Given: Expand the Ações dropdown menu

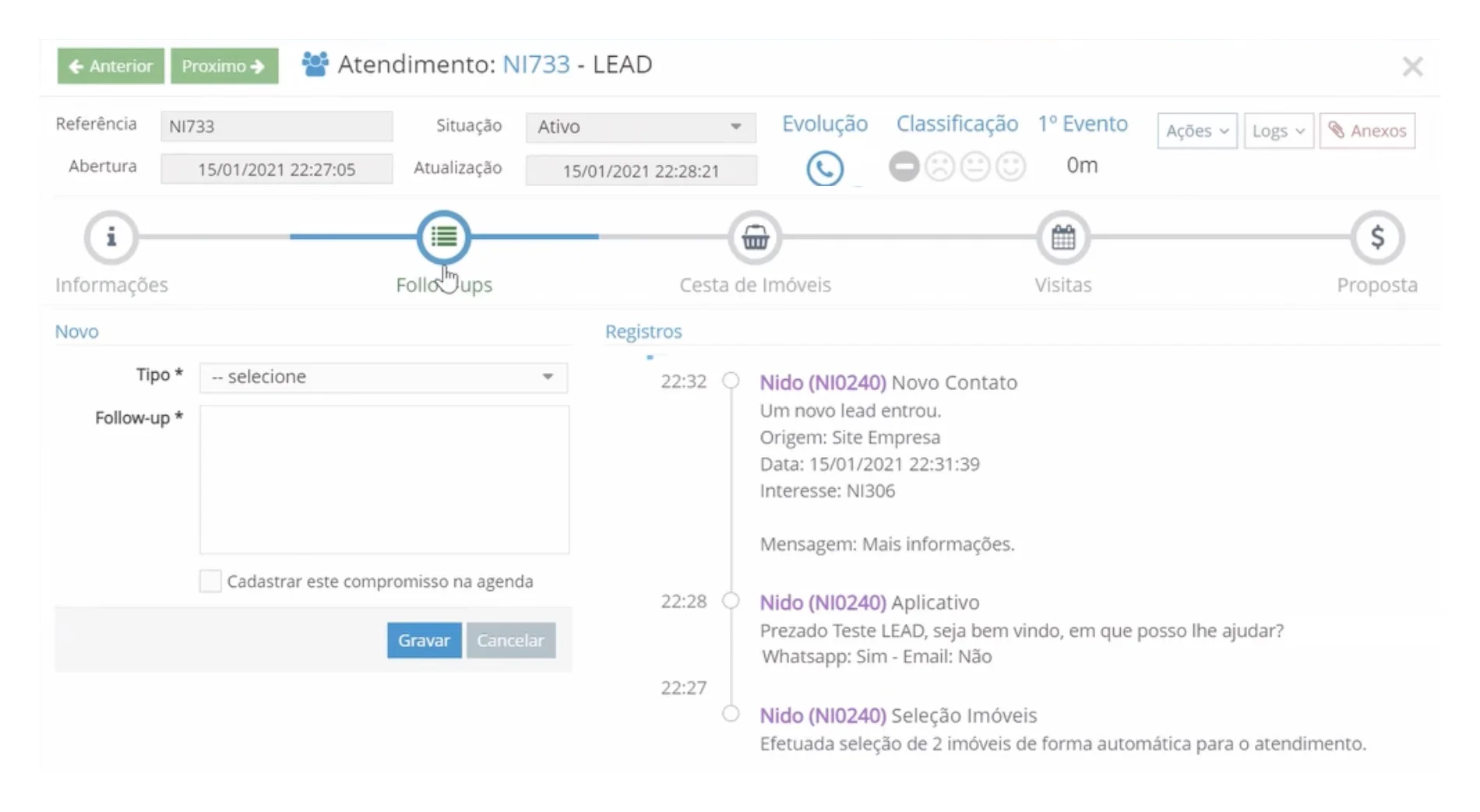Looking at the screenshot, I should [x=1197, y=131].
